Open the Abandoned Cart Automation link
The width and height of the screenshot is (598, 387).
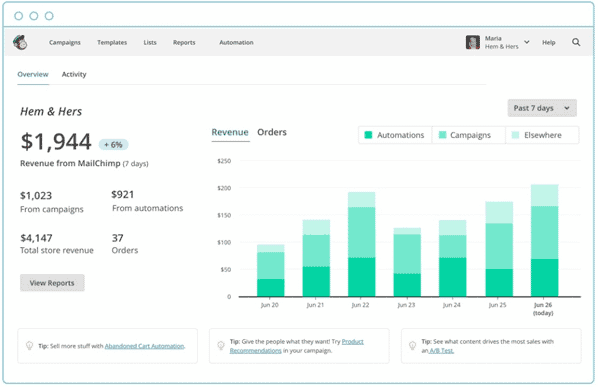145,346
